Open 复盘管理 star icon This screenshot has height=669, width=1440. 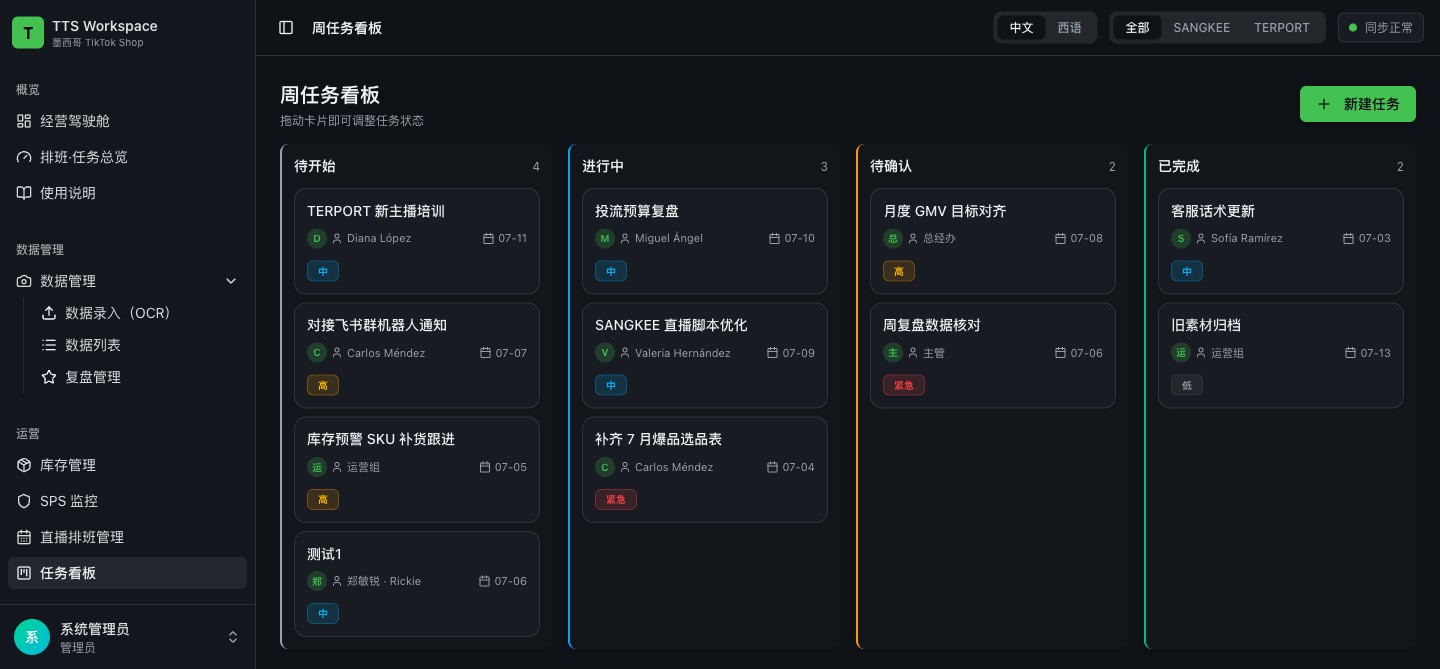[x=49, y=377]
